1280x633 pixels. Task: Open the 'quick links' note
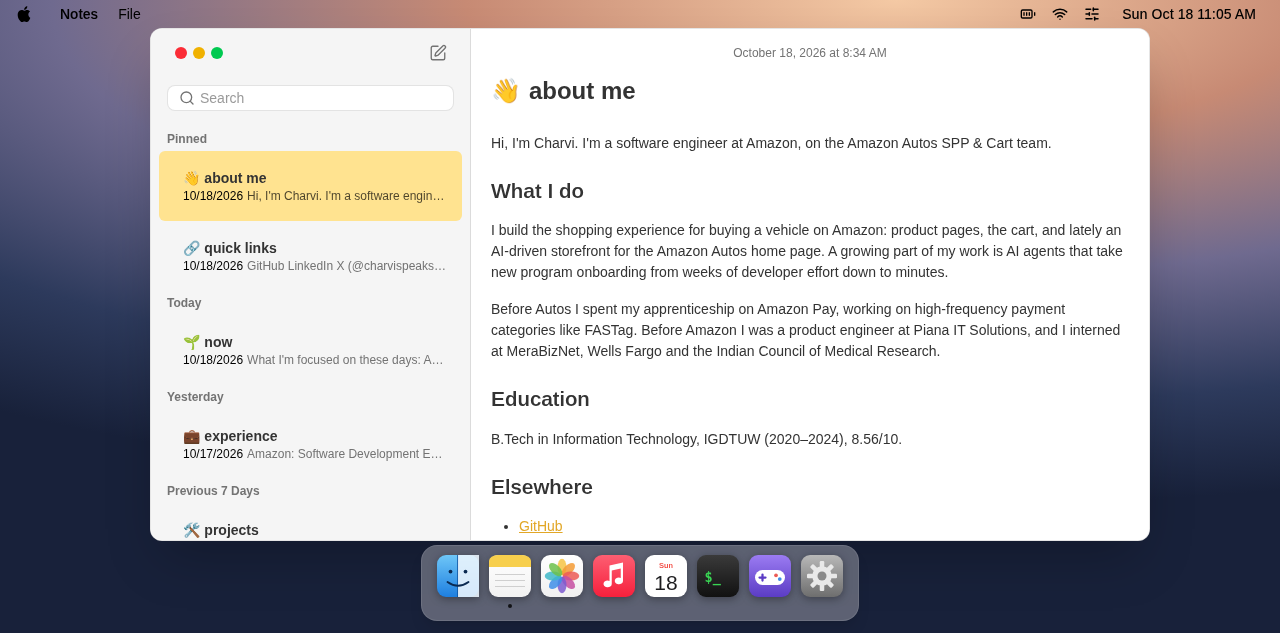click(310, 256)
